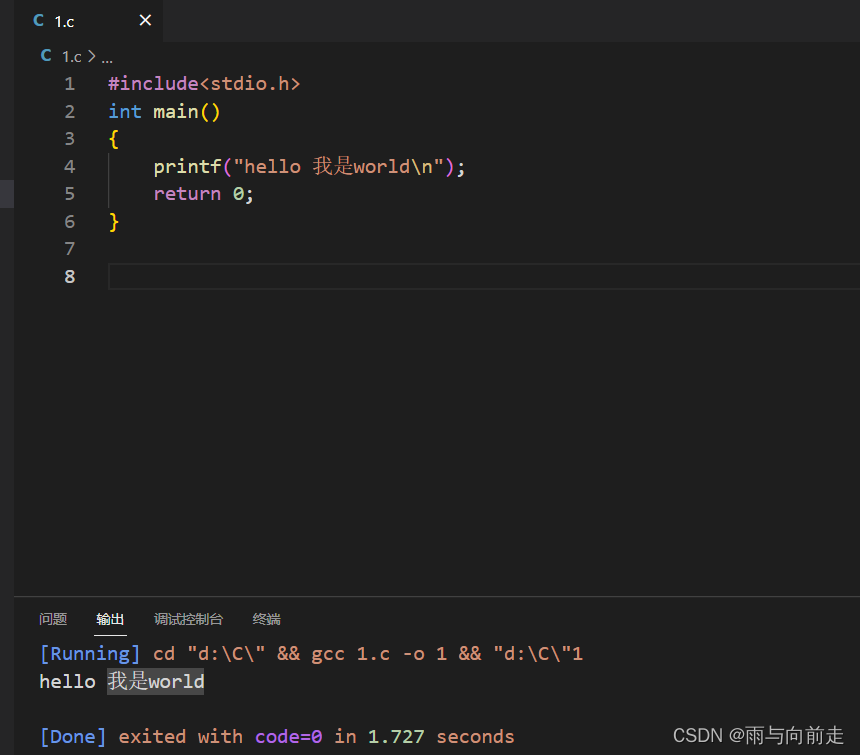The width and height of the screenshot is (860, 755).
Task: Expand the "..." breadcrumb menu
Action: [x=106, y=57]
